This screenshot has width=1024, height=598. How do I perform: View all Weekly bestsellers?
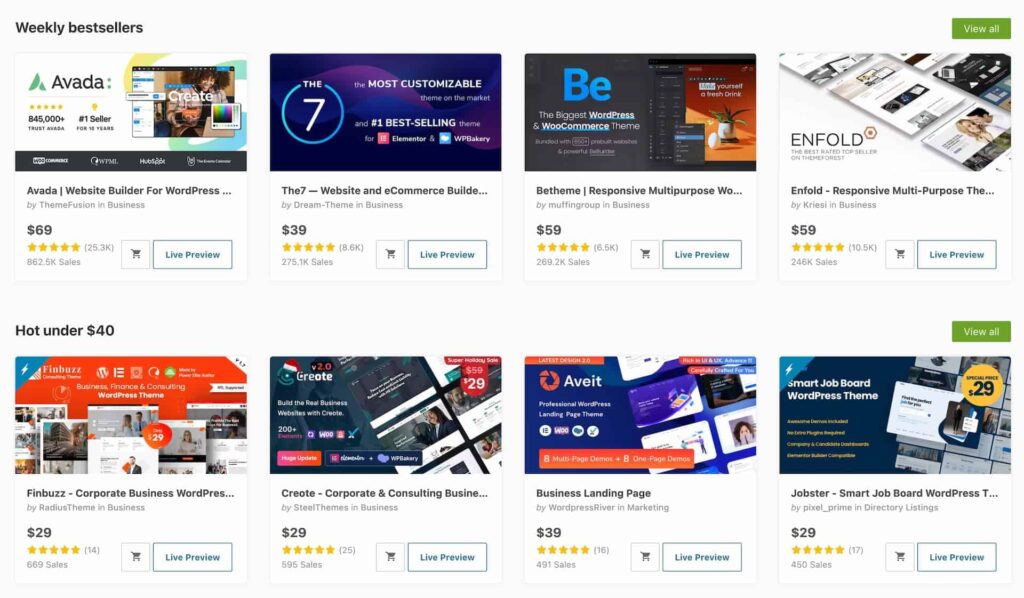tap(981, 29)
